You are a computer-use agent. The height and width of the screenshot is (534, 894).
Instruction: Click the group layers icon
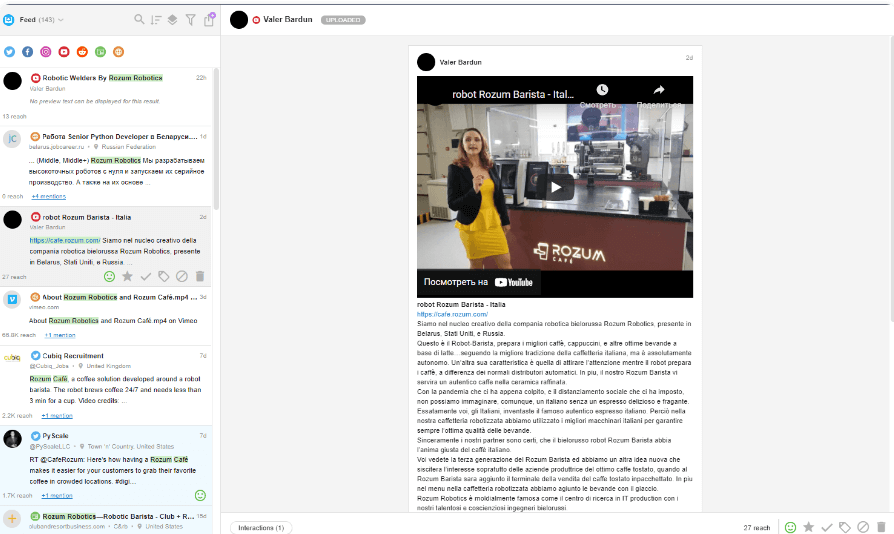click(x=173, y=19)
